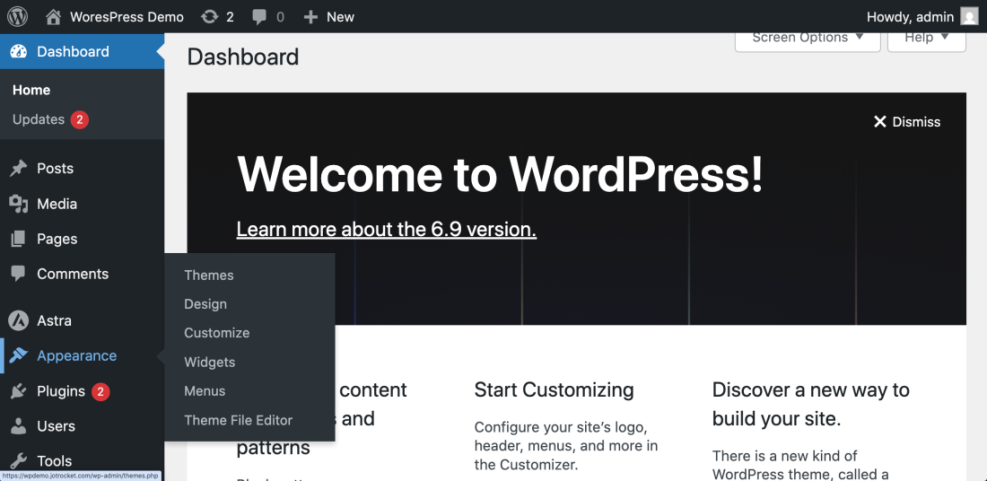Viewport: 987px width, 481px height.
Task: Click the red badge next to Plugins
Action: 101,392
